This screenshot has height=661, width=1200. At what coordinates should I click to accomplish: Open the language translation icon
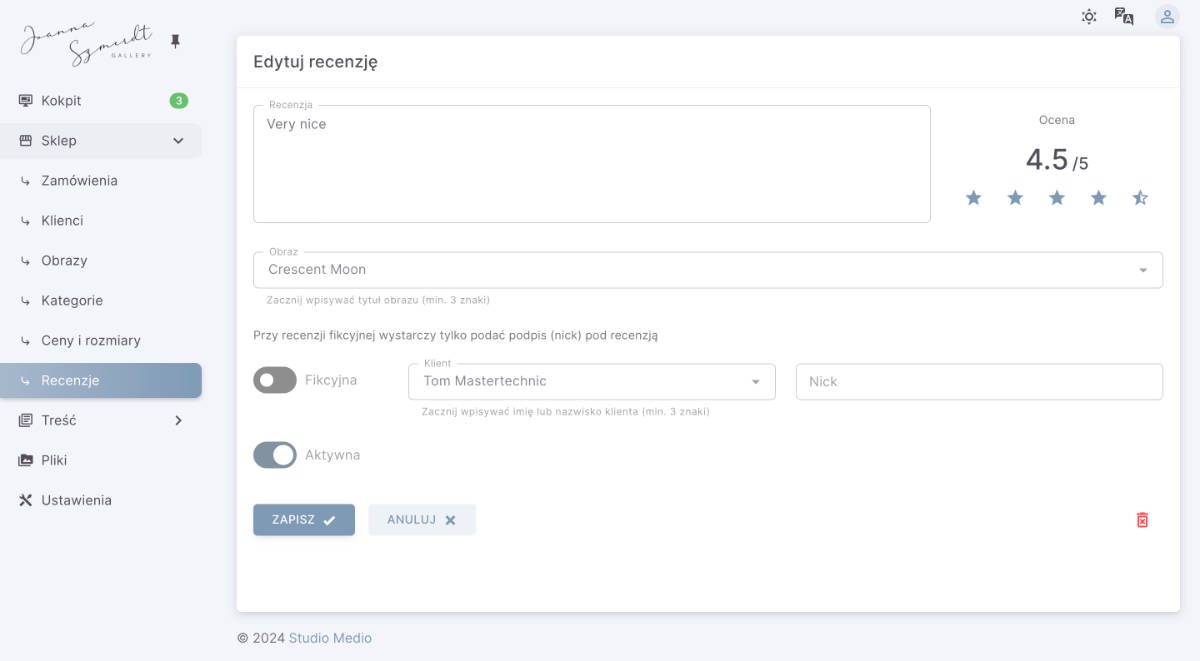[1124, 16]
